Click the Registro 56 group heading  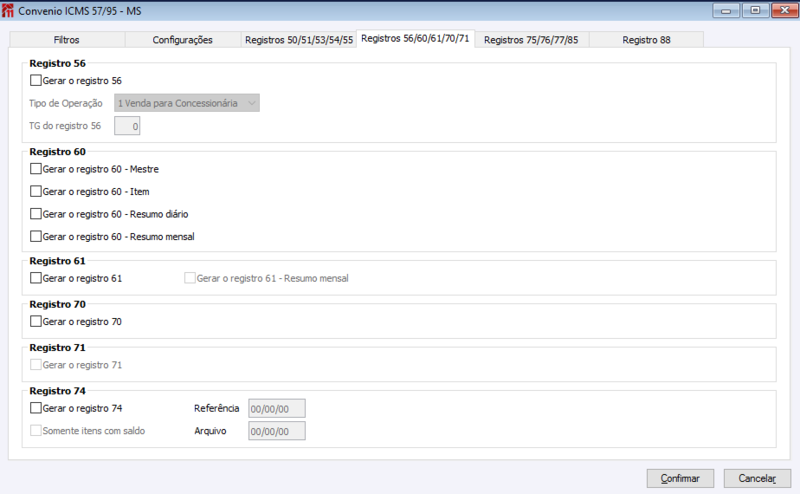(x=58, y=63)
